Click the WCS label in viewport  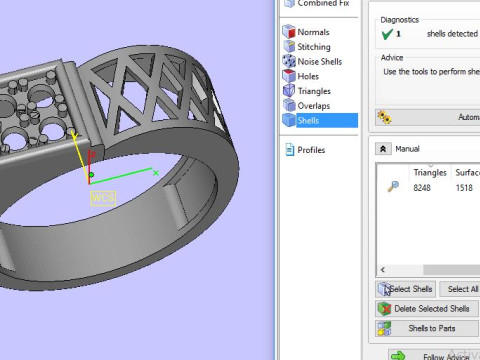103,198
